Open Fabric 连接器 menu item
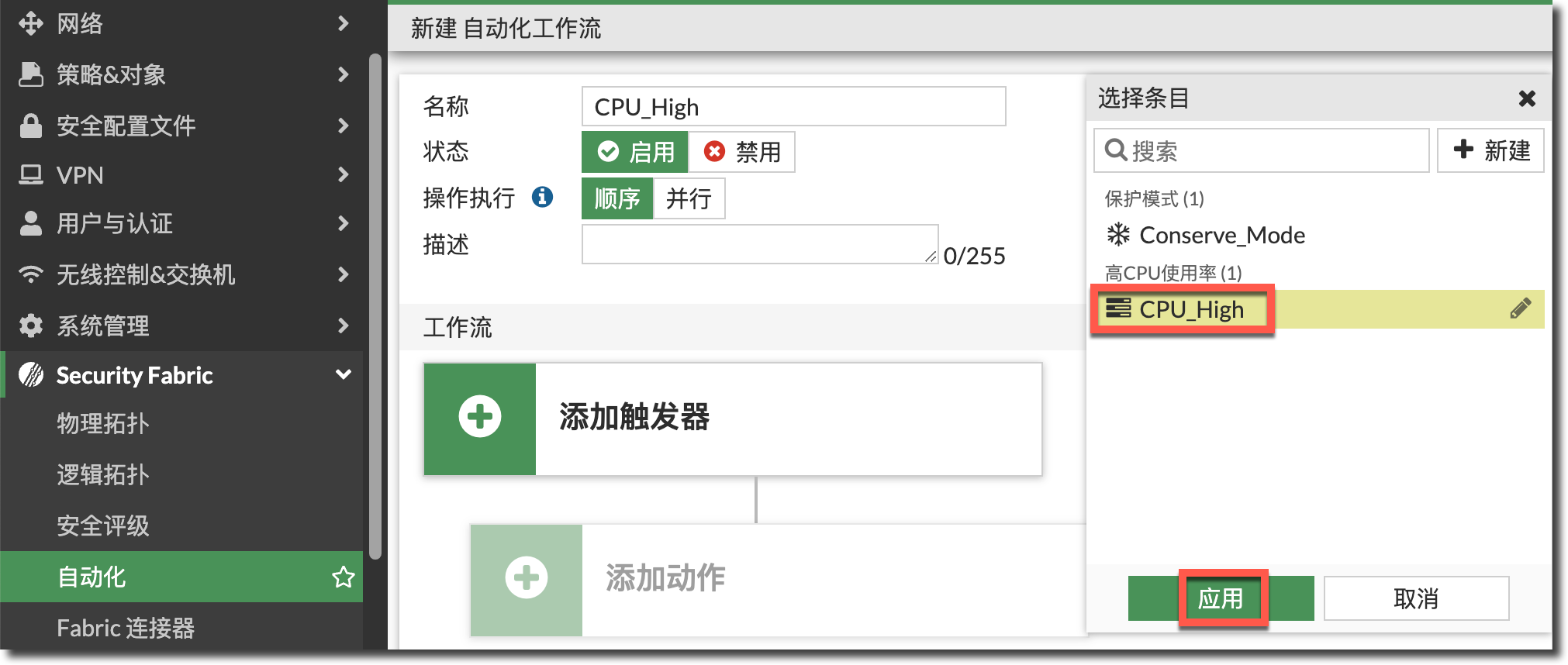The height and width of the screenshot is (665, 1568). click(x=126, y=628)
